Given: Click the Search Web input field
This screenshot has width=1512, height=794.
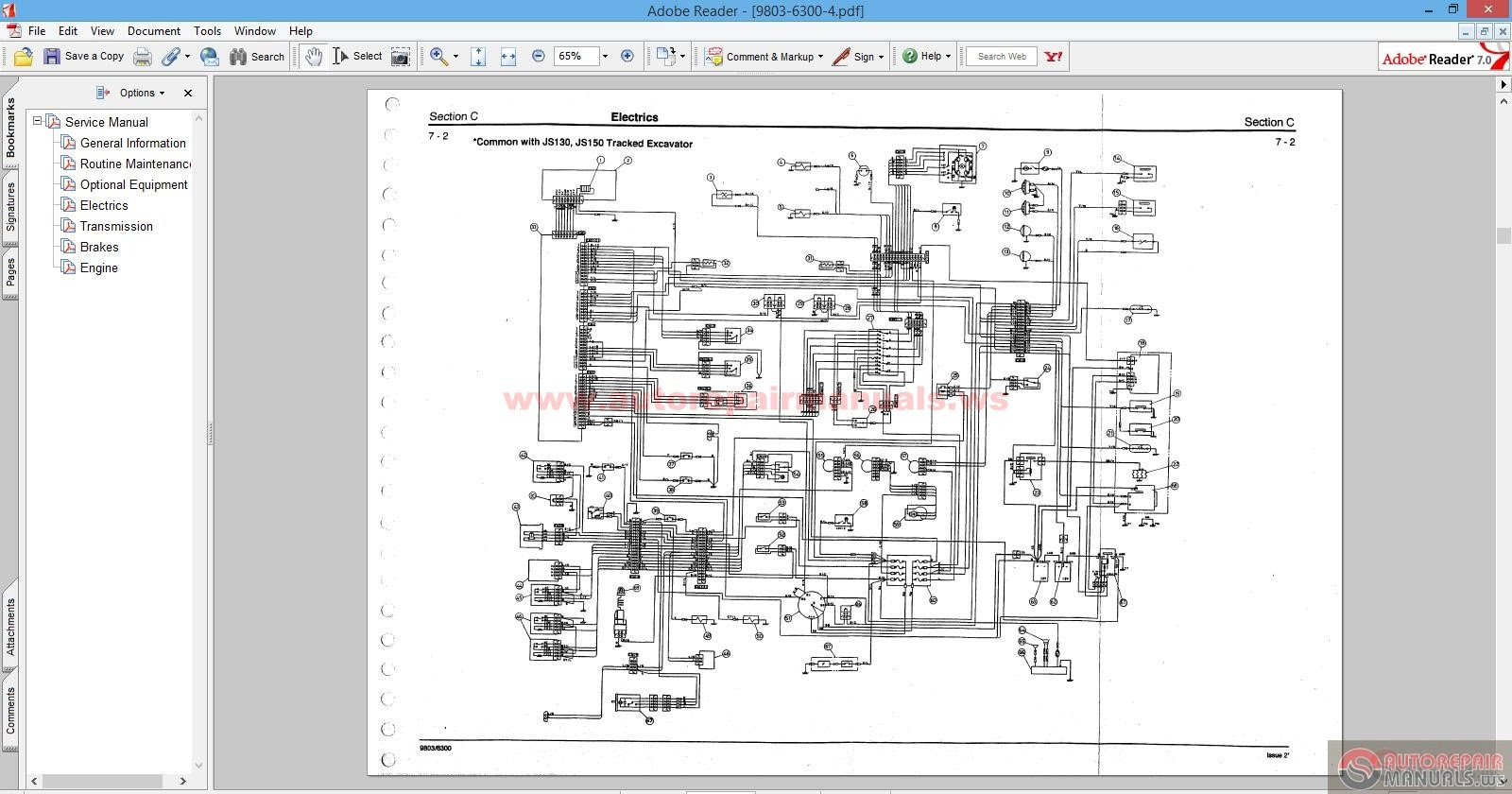Looking at the screenshot, I should click(x=1002, y=57).
